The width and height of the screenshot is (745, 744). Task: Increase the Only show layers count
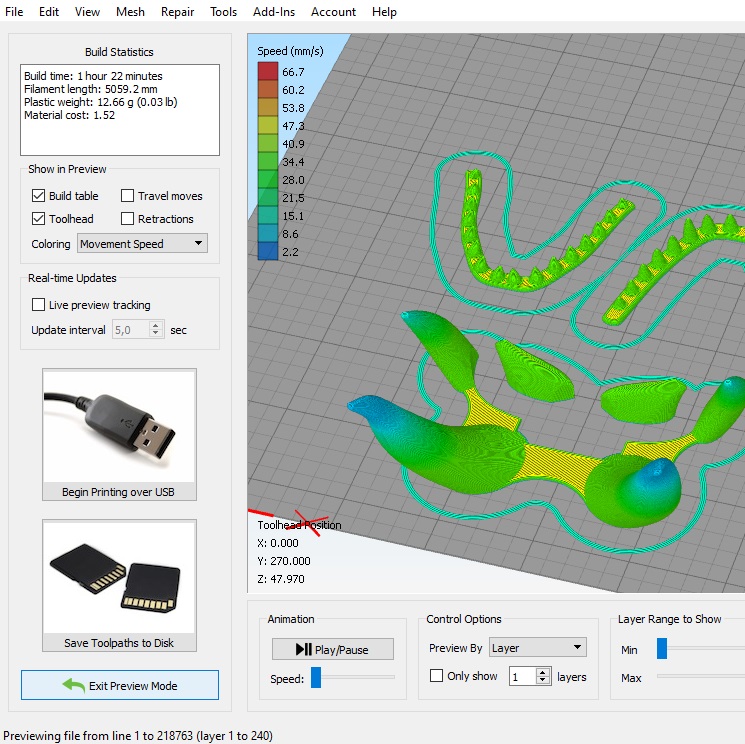pos(543,672)
